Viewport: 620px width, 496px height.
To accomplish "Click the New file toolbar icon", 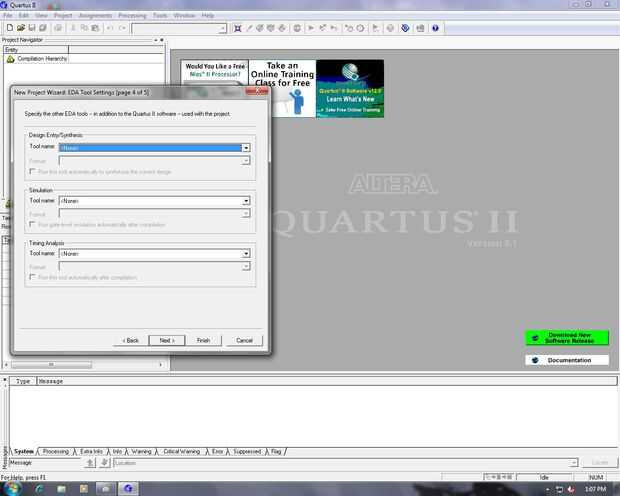I will click(x=9, y=28).
